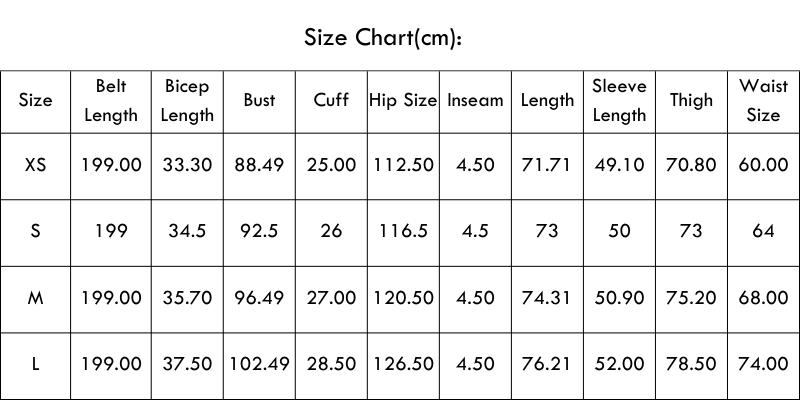Select the Inseam column header
Screen dimensions: 800x400
(x=475, y=100)
